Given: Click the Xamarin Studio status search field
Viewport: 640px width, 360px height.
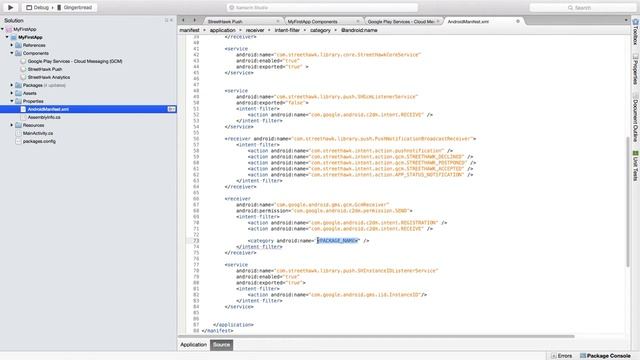Looking at the screenshot, I should point(322,7).
